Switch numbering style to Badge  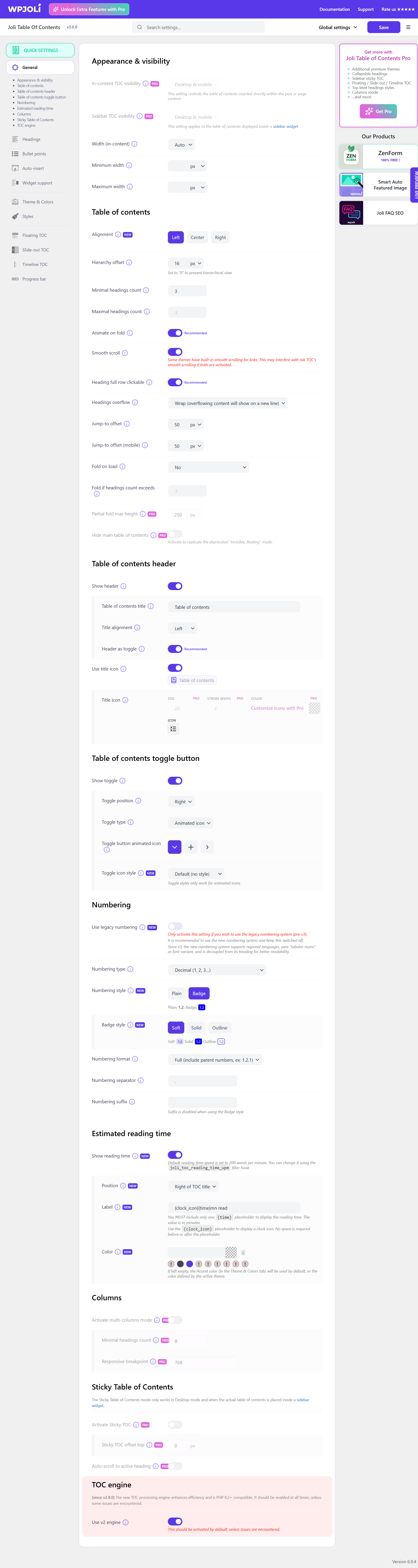198,993
